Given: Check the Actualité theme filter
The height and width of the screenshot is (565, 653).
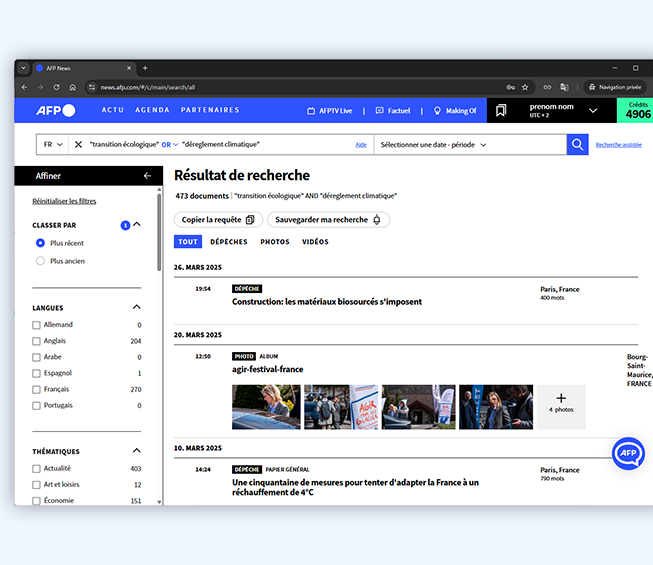Looking at the screenshot, I should click(x=36, y=468).
